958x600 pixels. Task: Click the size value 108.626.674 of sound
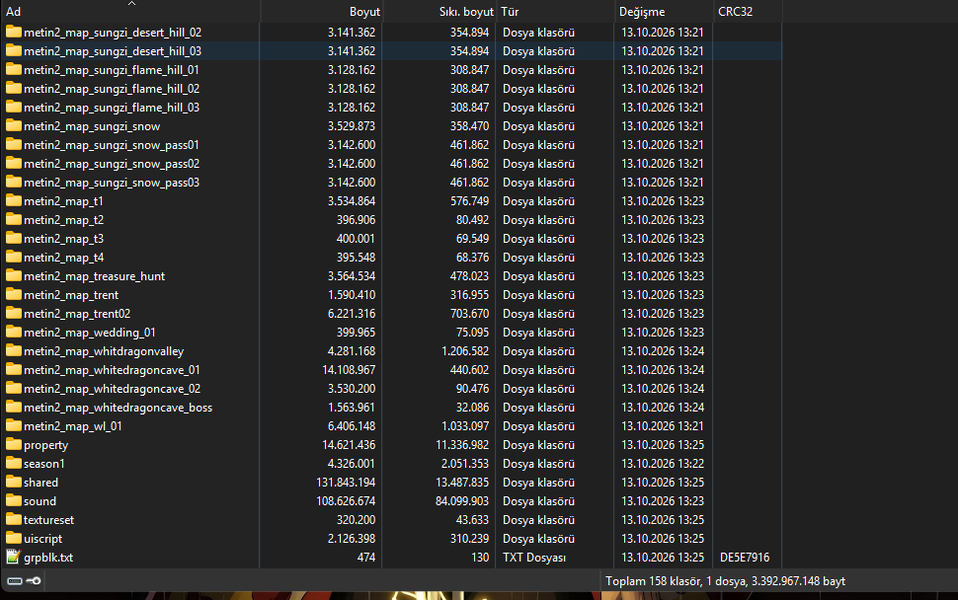click(346, 501)
